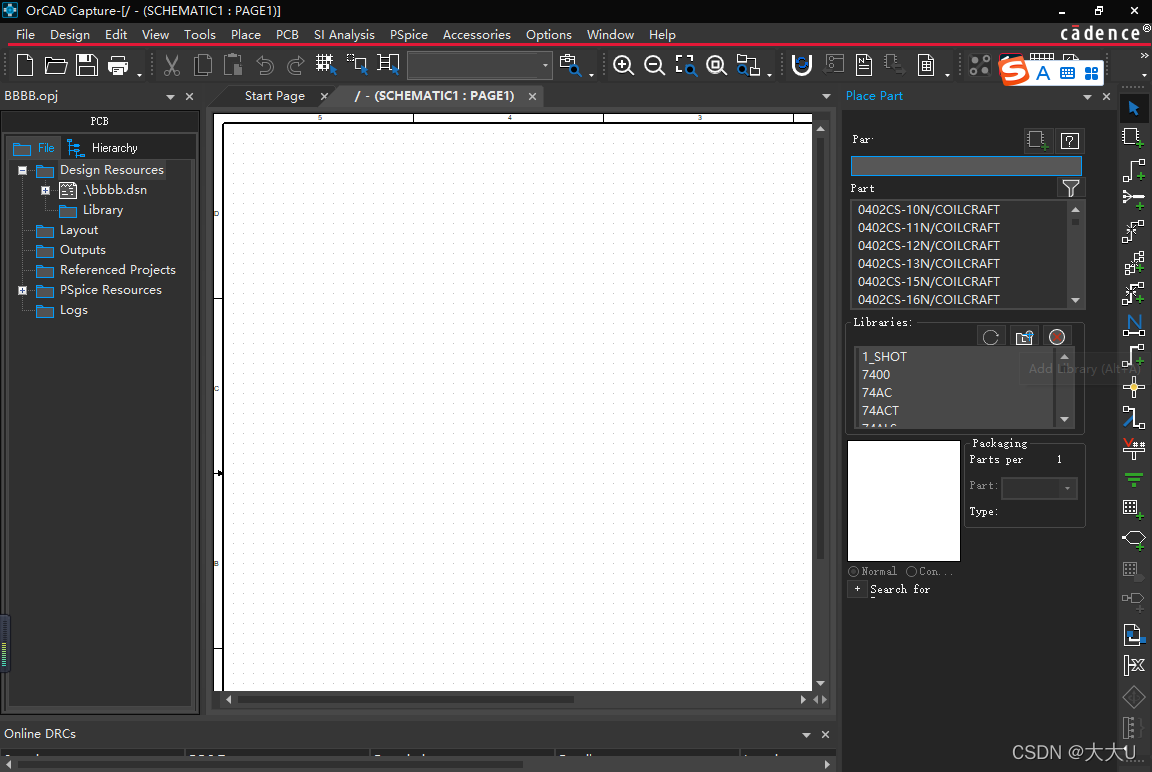Select 0402CS-16N/COILCRAFT in part list
1152x772 pixels.
click(929, 300)
